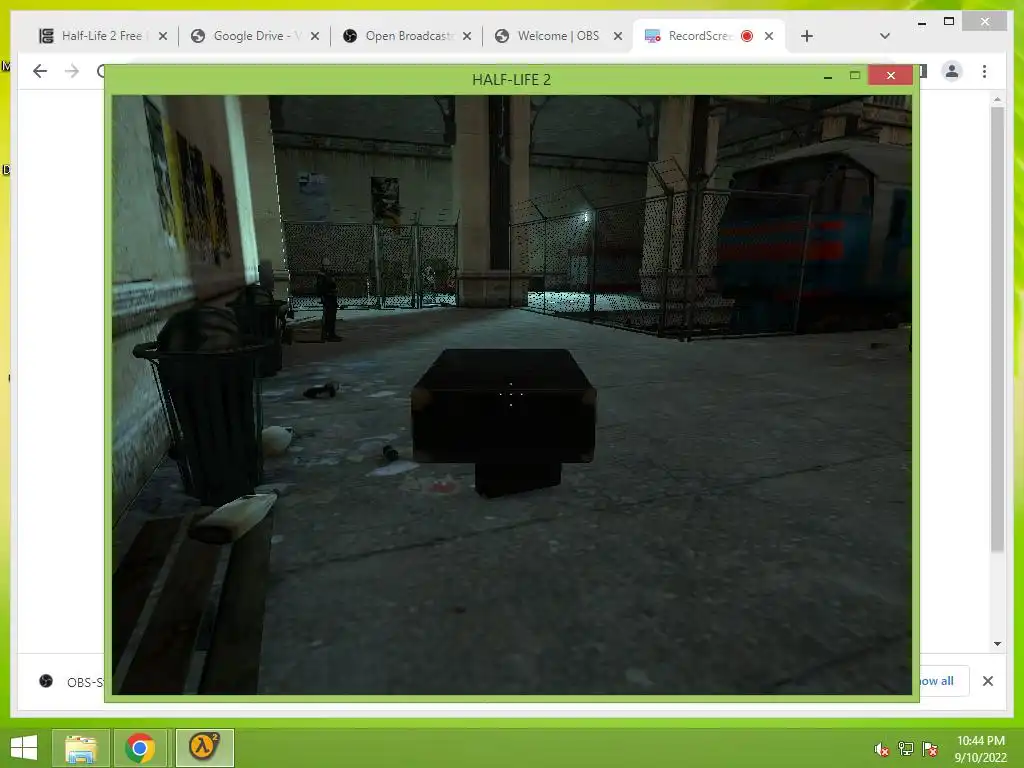1024x768 pixels.
Task: Close the Half-Life 2 Free tab
Action: point(163,37)
